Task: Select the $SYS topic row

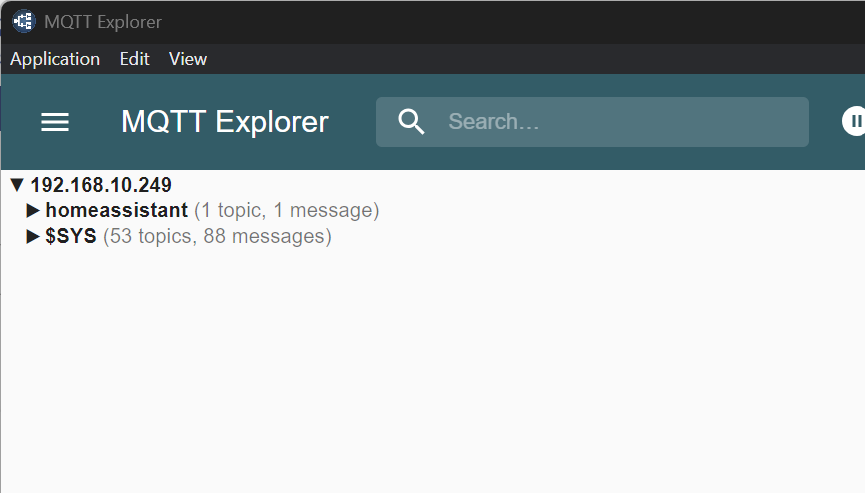Action: [x=179, y=236]
